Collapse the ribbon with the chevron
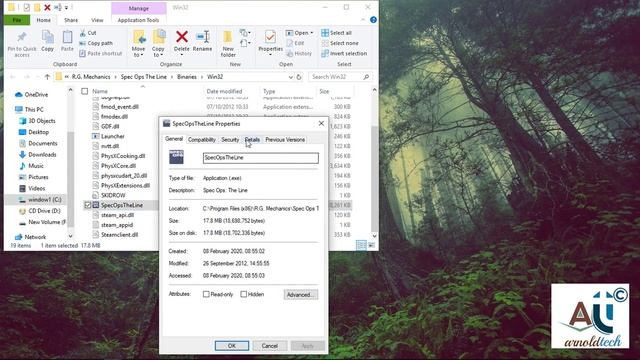Viewport: 640px width, 360px height. (x=363, y=20)
